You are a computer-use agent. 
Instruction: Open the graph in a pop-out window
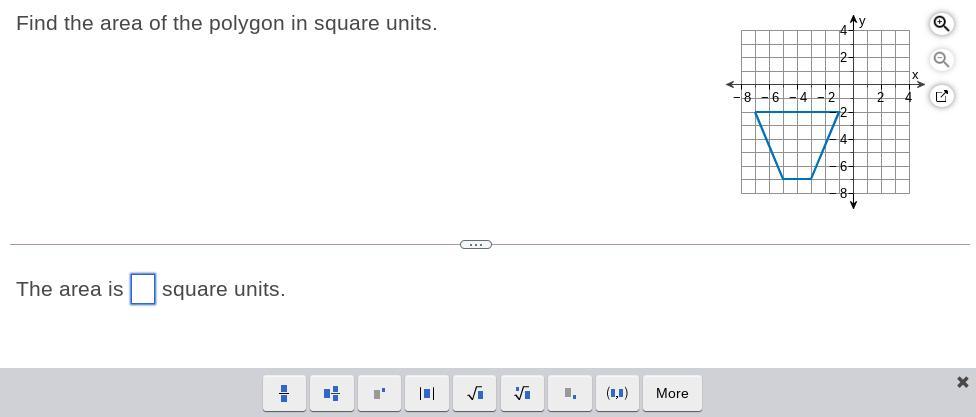941,96
